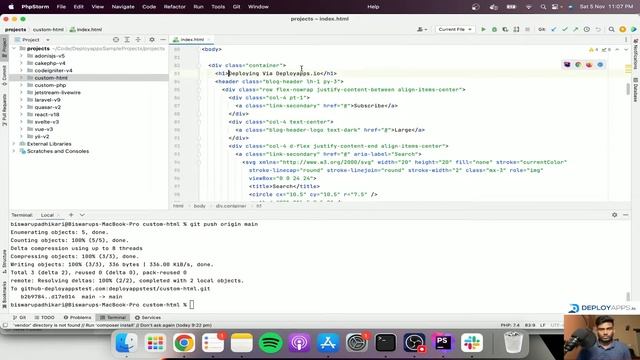Image resolution: width=640 pixels, height=360 pixels.
Task: Open the Services tool window button
Action: (x=148, y=317)
